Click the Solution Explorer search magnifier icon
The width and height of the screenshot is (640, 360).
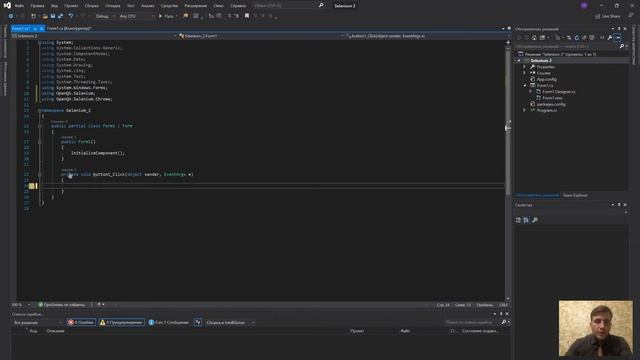(x=622, y=46)
